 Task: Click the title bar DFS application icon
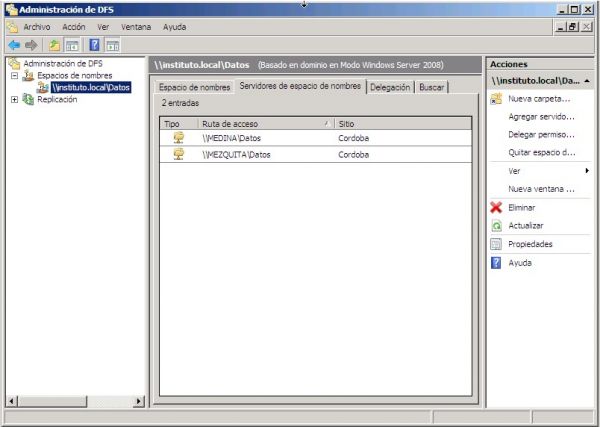point(12,10)
